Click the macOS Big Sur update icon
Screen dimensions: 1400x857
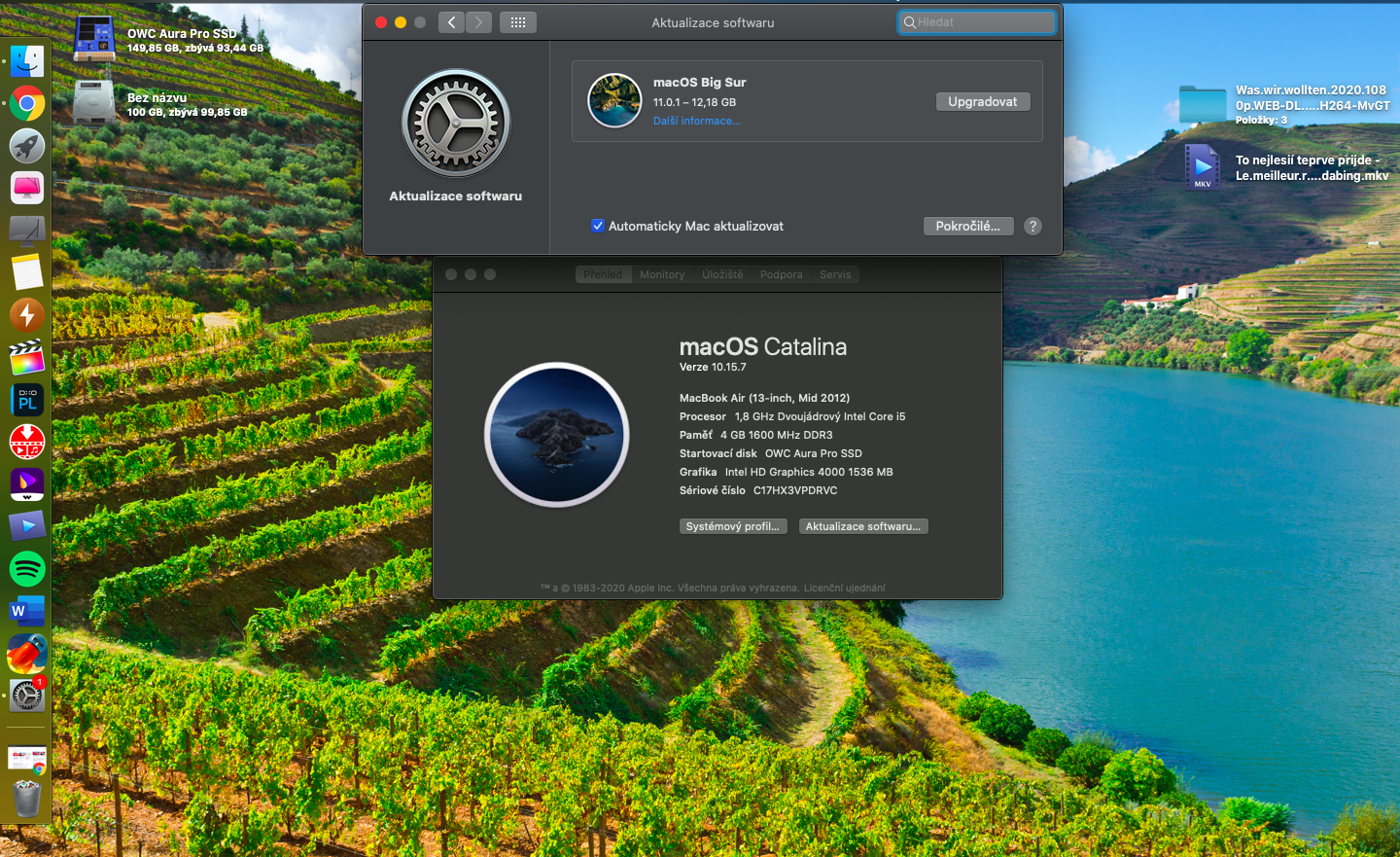click(614, 101)
